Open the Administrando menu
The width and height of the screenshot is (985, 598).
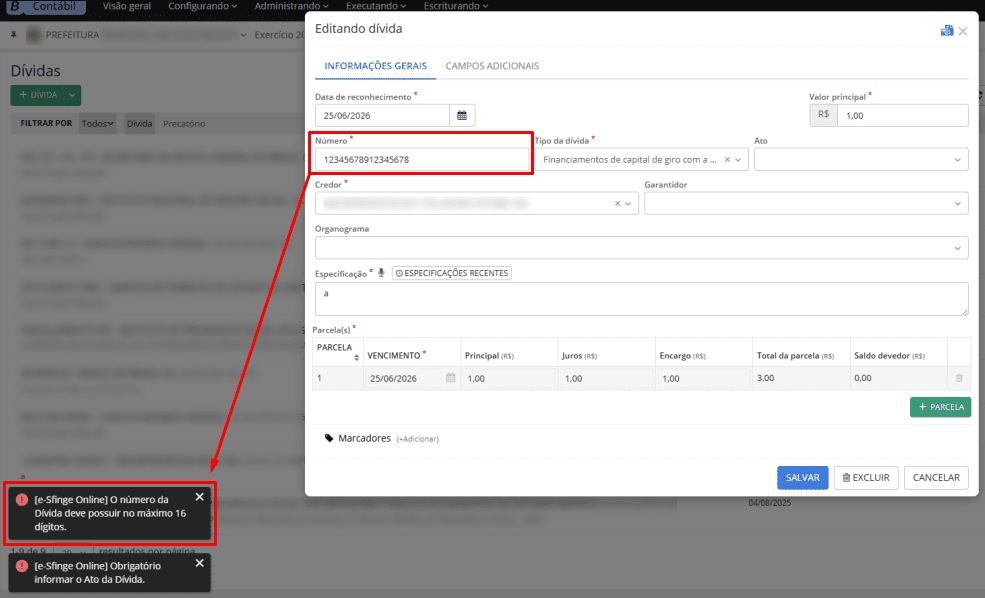[291, 6]
